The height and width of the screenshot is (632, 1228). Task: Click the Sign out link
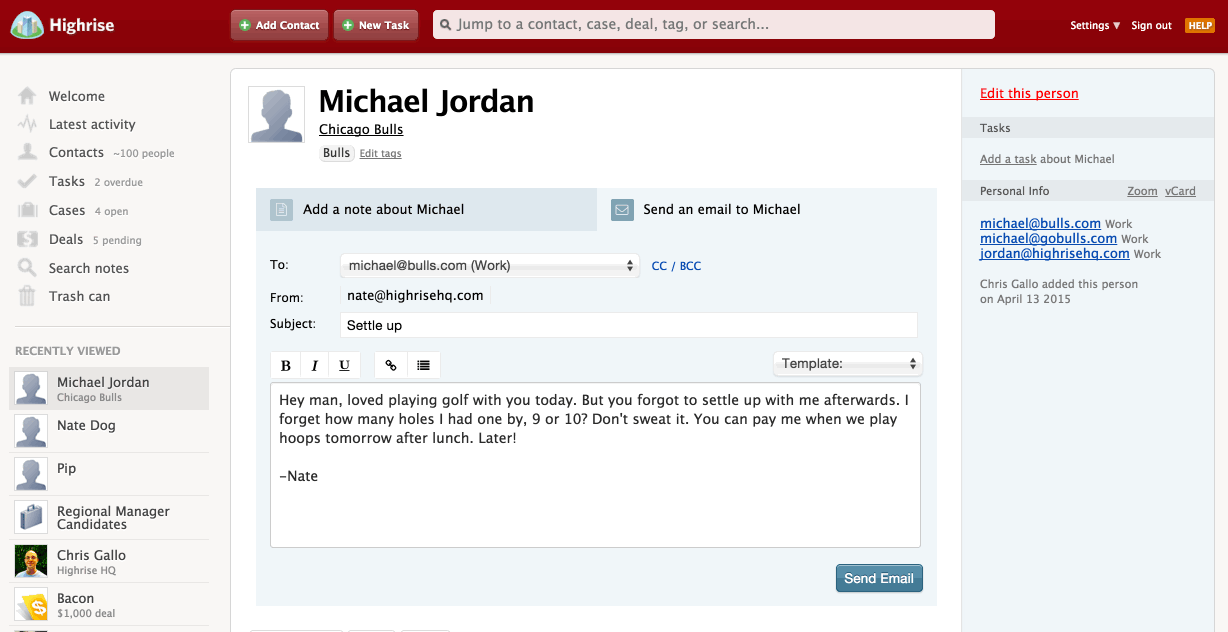[x=1151, y=26]
